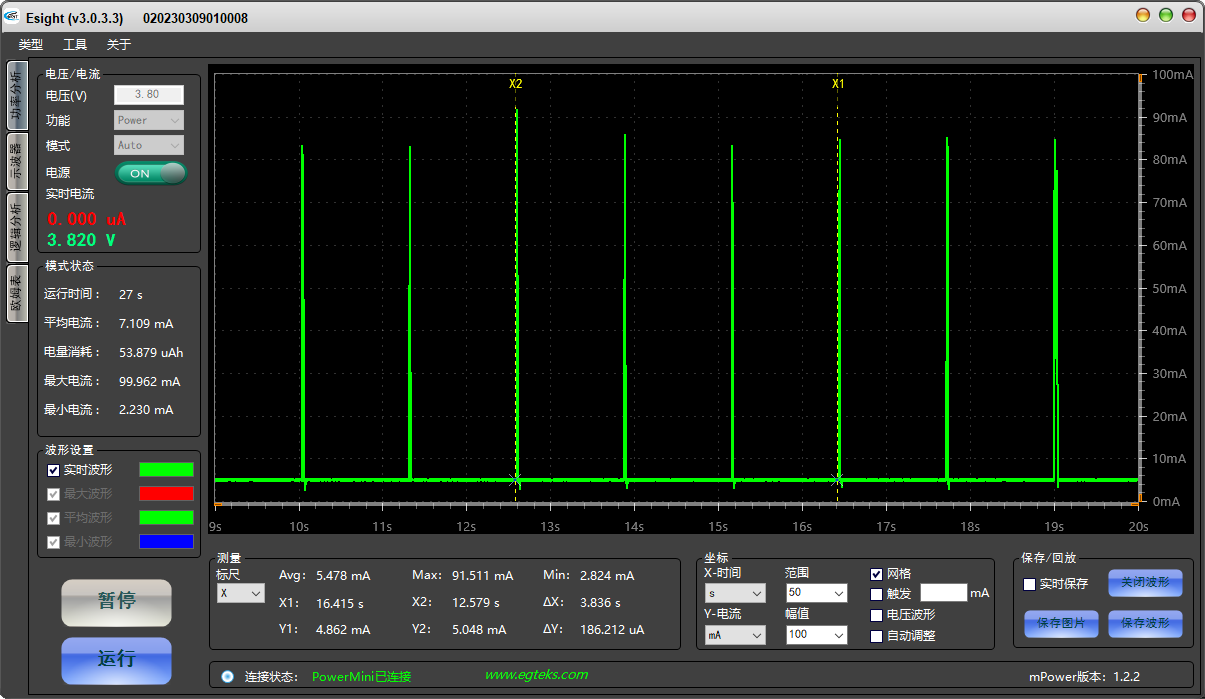1205x699 pixels.
Task: Toggle the 平均波形 checkbox
Action: tap(54, 518)
